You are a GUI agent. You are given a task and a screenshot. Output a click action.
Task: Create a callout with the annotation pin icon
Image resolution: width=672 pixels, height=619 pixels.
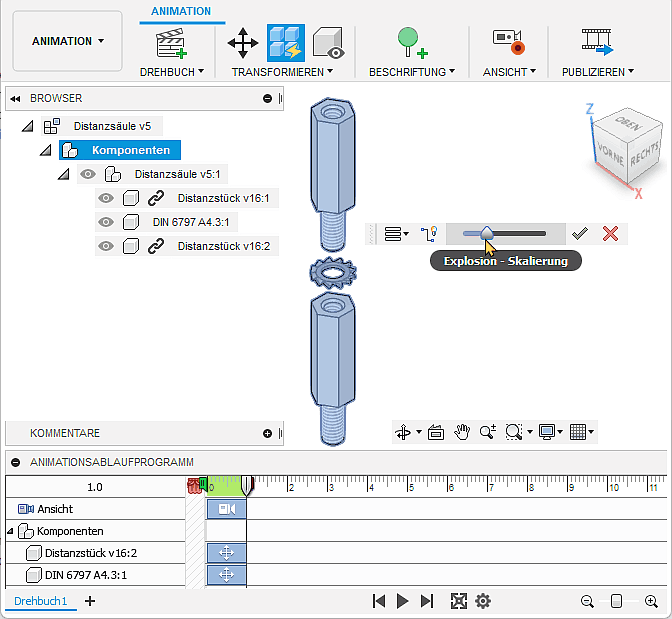(411, 42)
